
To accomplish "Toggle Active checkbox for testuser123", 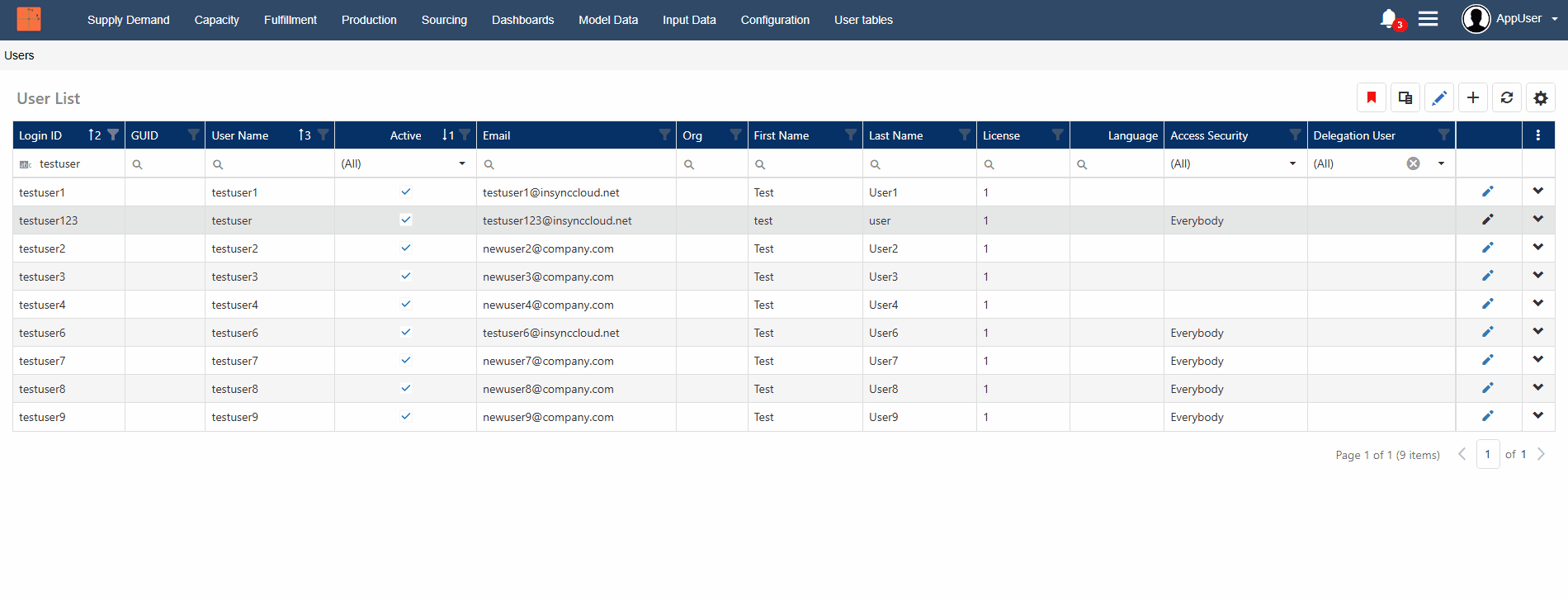I will pyautogui.click(x=405, y=220).
